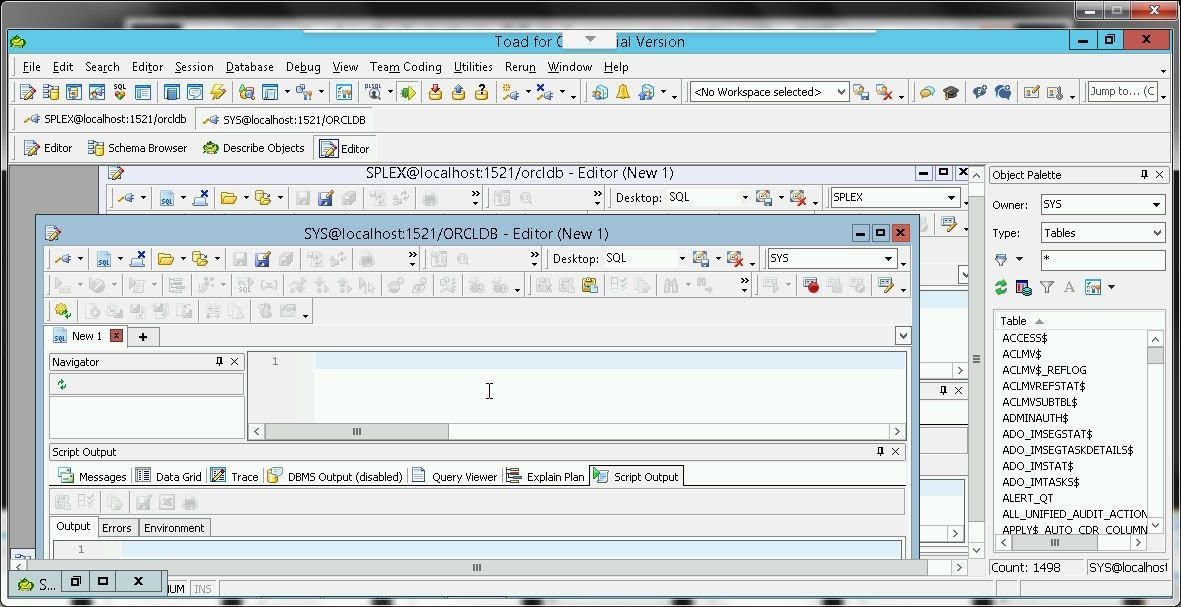1181x607 pixels.
Task: Switch to the Data Grid tab
Action: click(x=169, y=477)
